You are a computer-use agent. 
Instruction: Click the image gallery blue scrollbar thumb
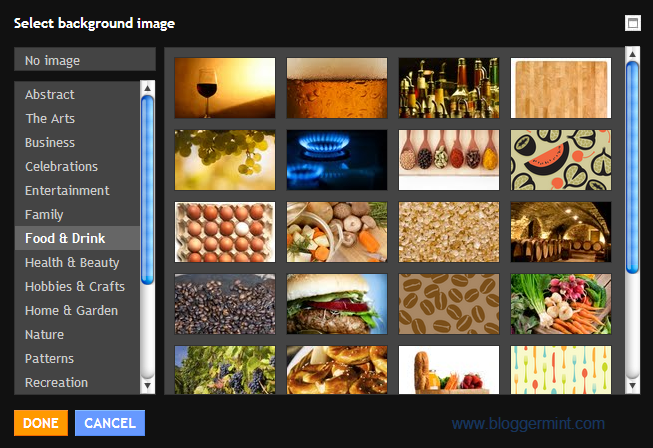pyautogui.click(x=633, y=167)
